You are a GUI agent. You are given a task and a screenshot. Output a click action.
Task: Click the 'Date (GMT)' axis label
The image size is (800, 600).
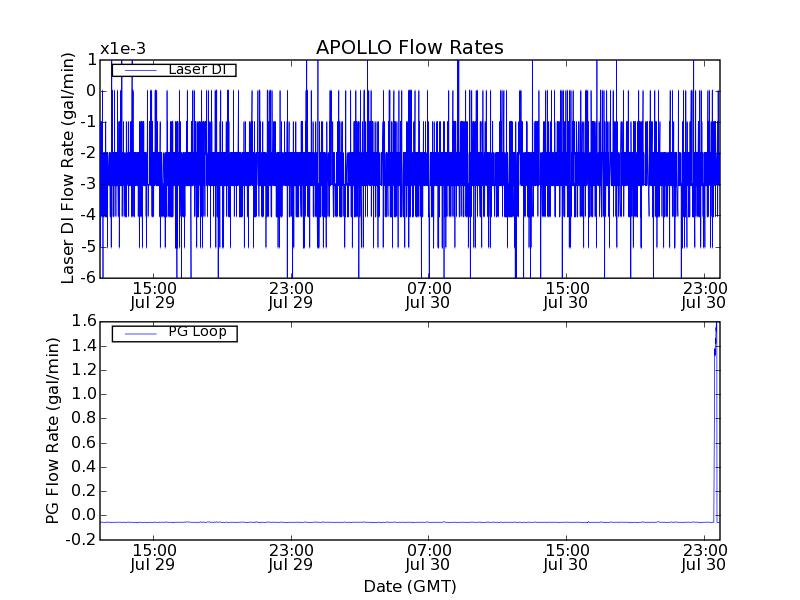(410, 586)
